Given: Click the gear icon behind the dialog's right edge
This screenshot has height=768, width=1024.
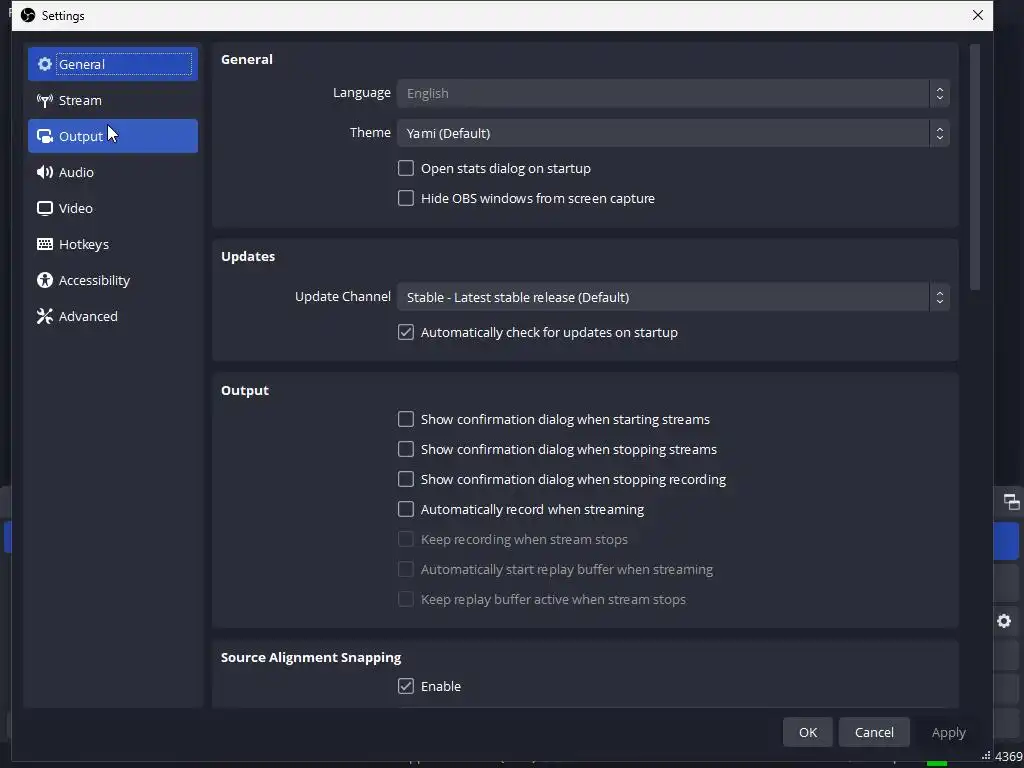Looking at the screenshot, I should point(1004,621).
